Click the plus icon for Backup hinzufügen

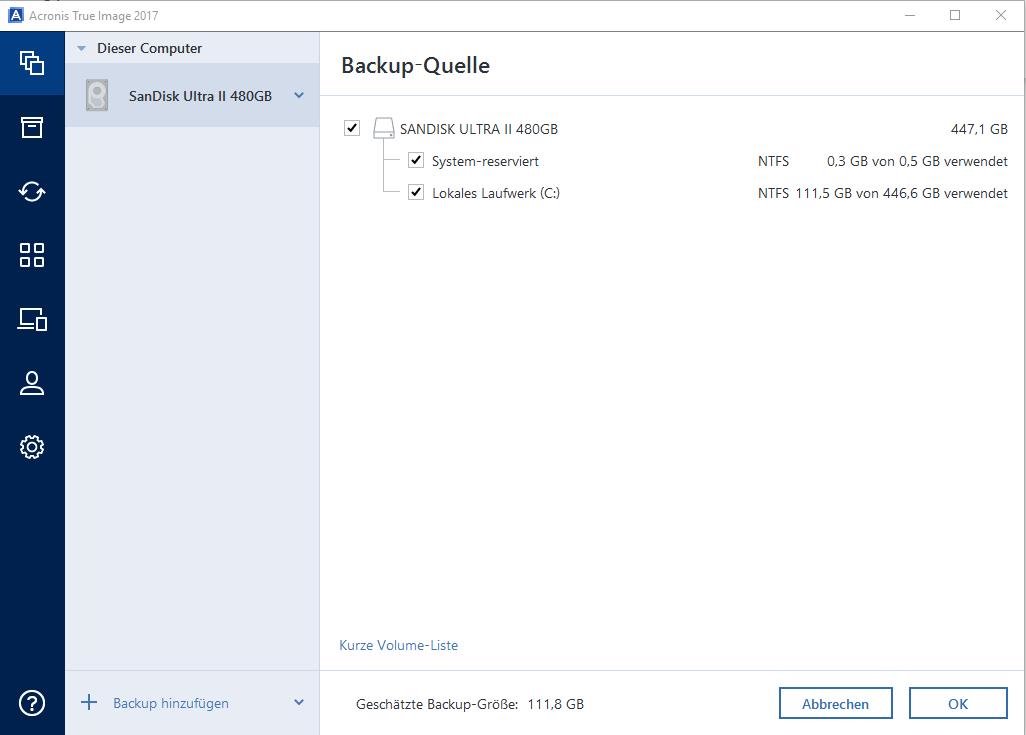tap(89, 703)
